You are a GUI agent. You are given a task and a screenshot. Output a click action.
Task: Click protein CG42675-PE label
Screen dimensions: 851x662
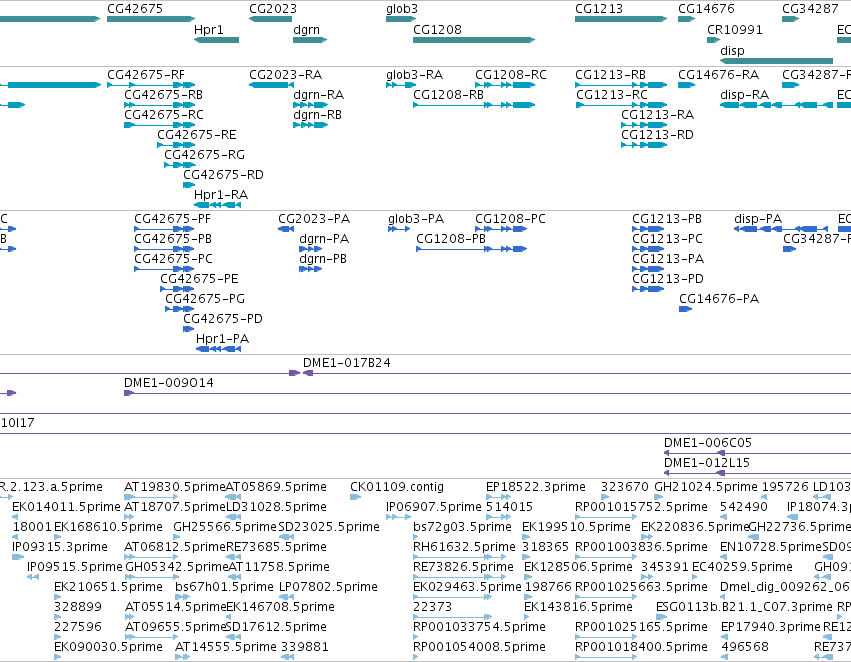[199, 279]
